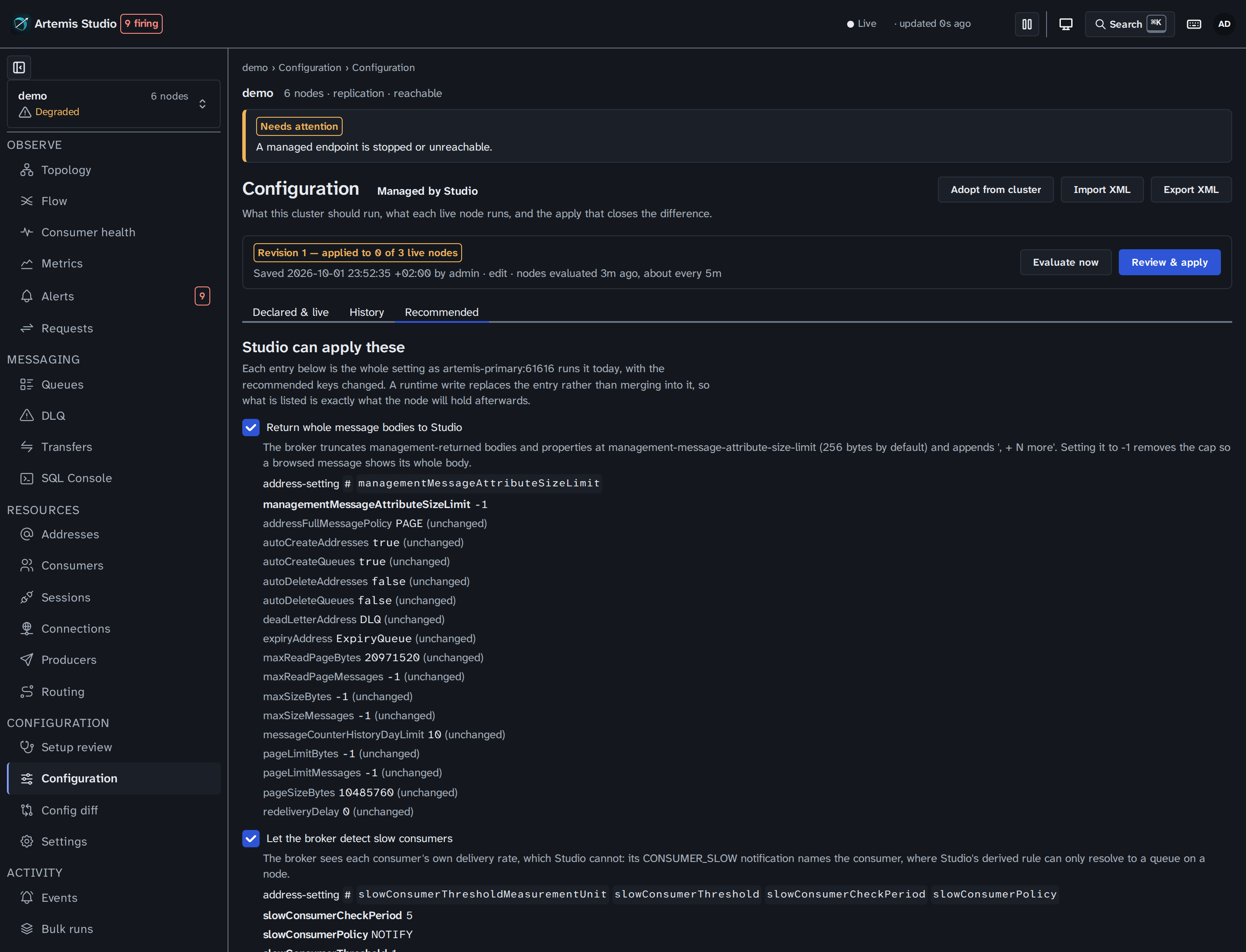
Task: Switch to Declared & live tab
Action: coord(291,312)
